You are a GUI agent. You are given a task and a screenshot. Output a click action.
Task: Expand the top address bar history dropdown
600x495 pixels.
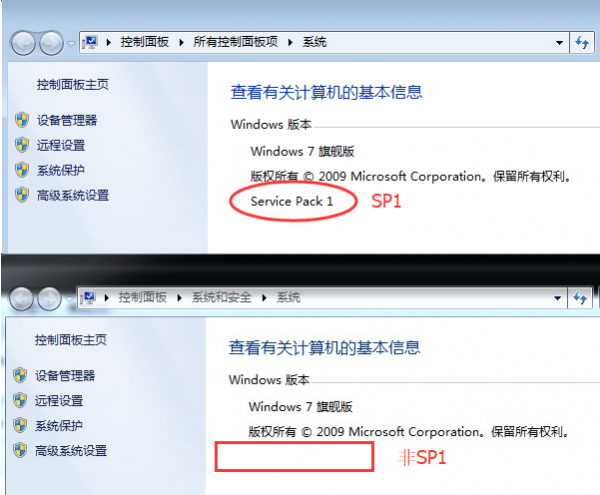(559, 43)
